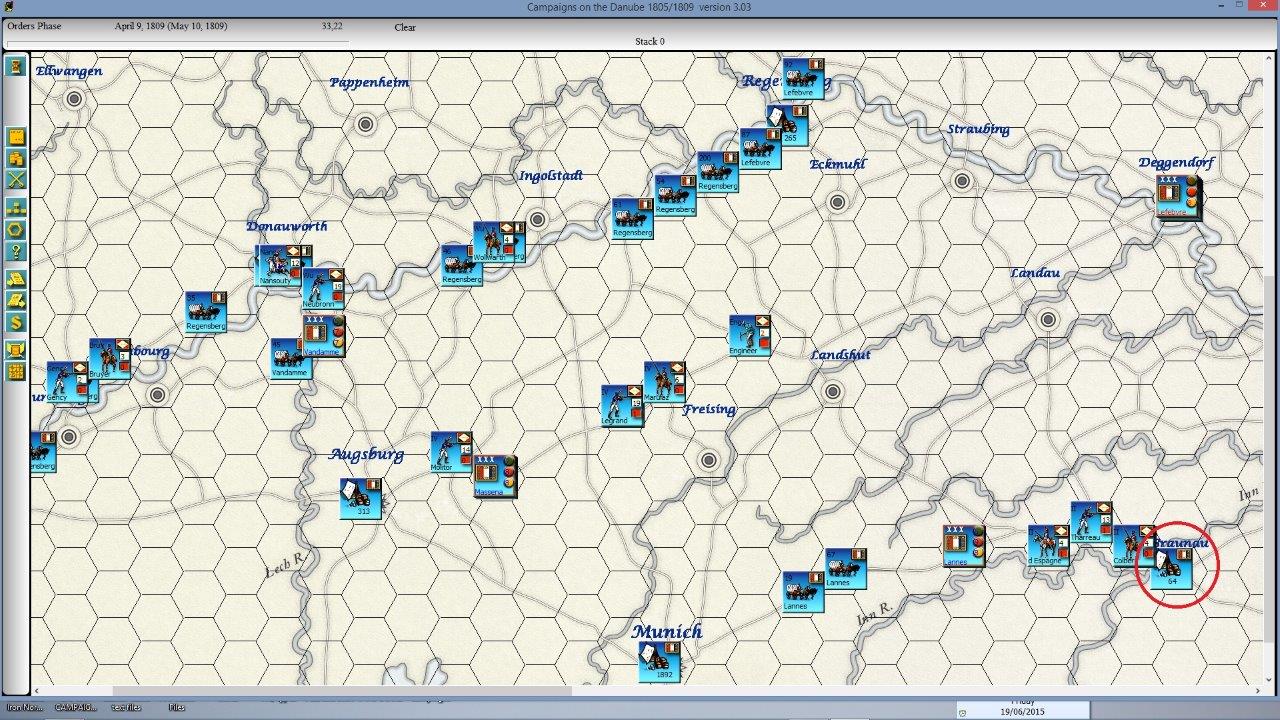Select the Massena corps headquarters counter

495,476
